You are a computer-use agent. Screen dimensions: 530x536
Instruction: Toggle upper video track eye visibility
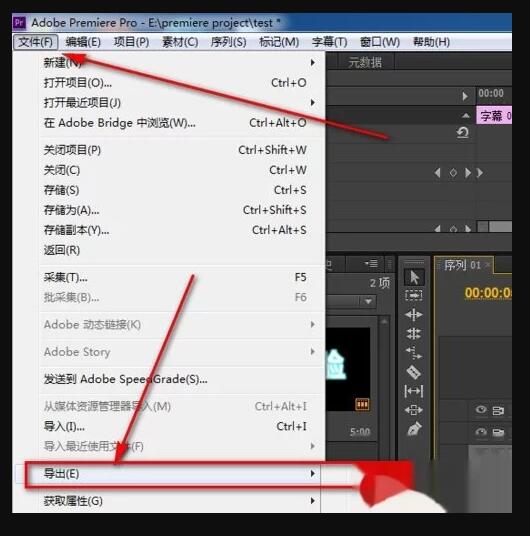[481, 410]
